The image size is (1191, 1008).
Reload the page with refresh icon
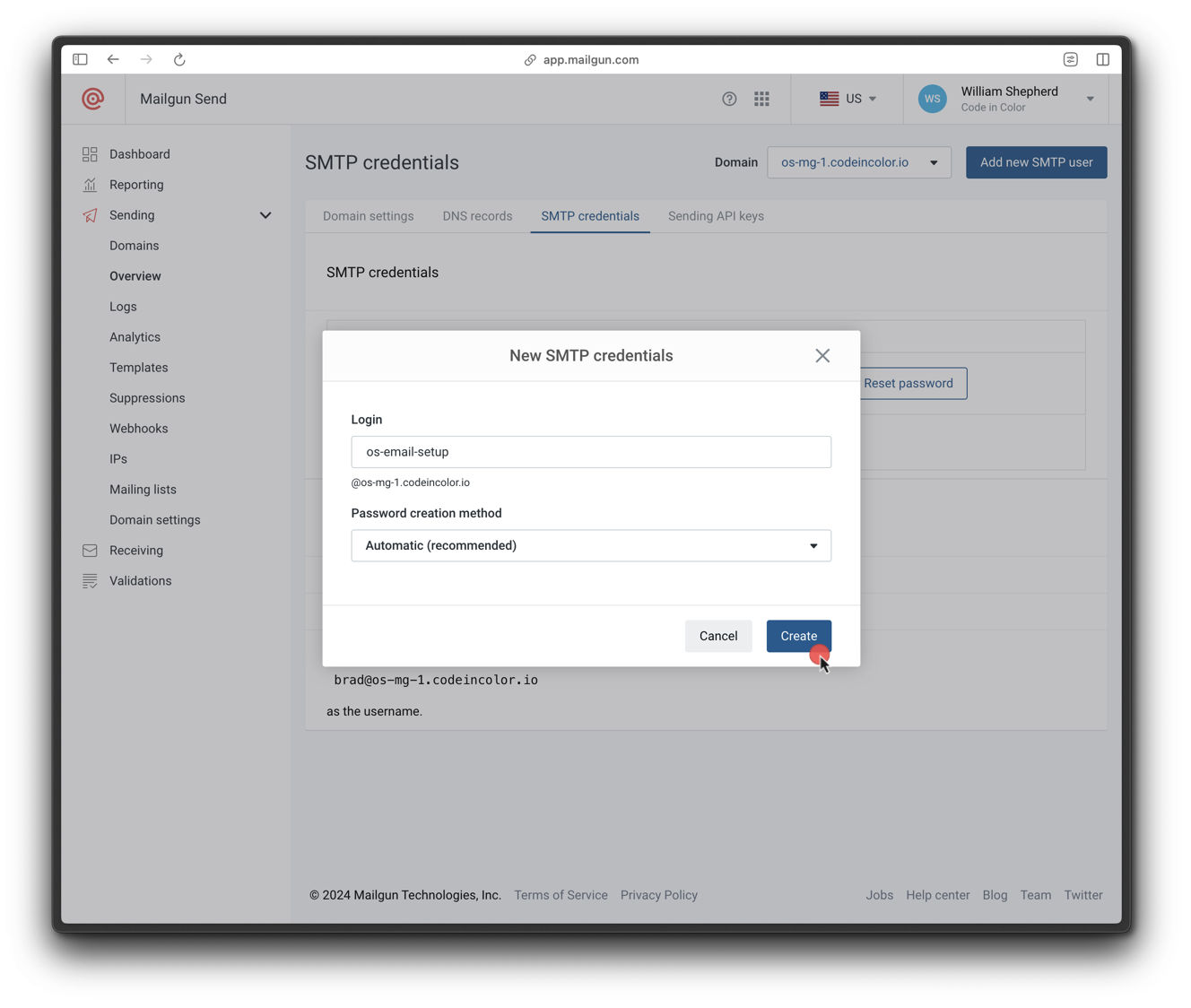tap(179, 59)
